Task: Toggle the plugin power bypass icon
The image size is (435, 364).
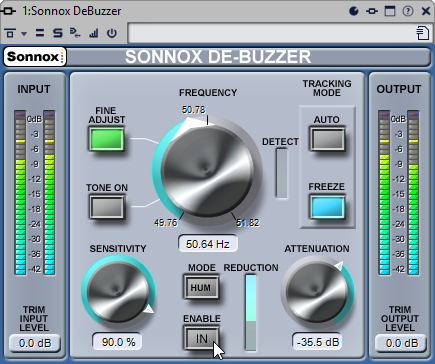Action: point(112,33)
